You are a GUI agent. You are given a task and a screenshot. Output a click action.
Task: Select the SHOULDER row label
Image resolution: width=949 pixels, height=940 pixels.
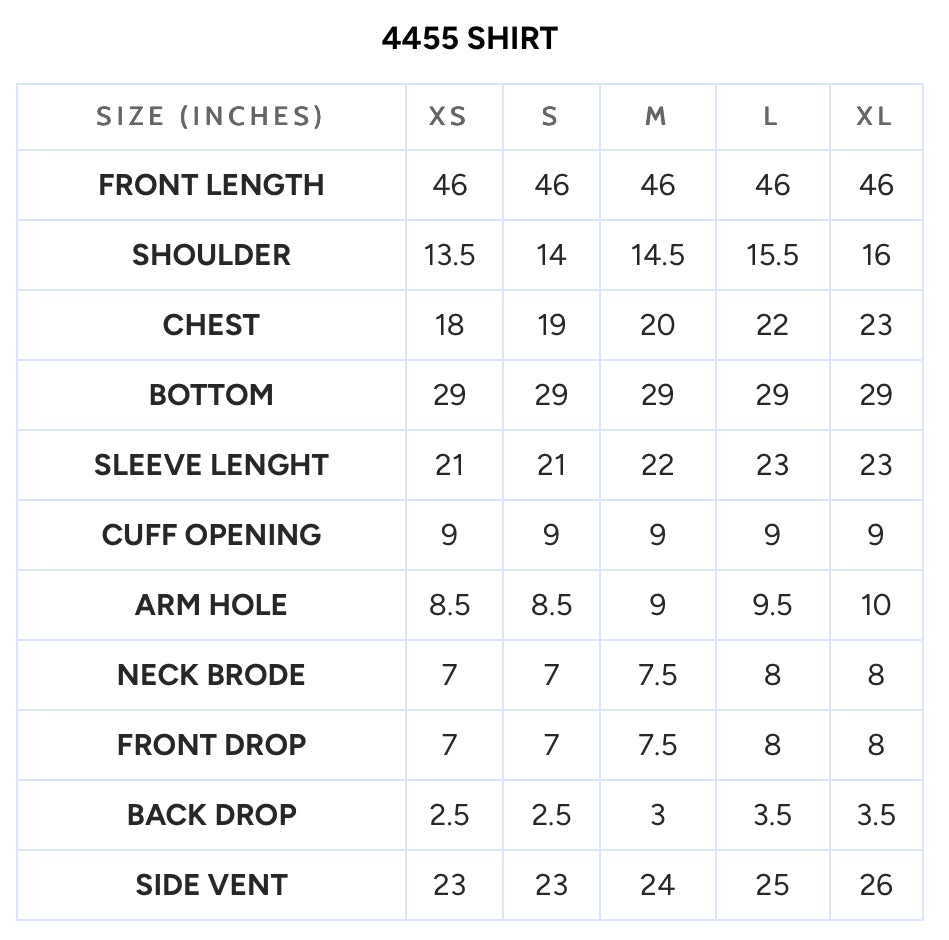pos(211,255)
